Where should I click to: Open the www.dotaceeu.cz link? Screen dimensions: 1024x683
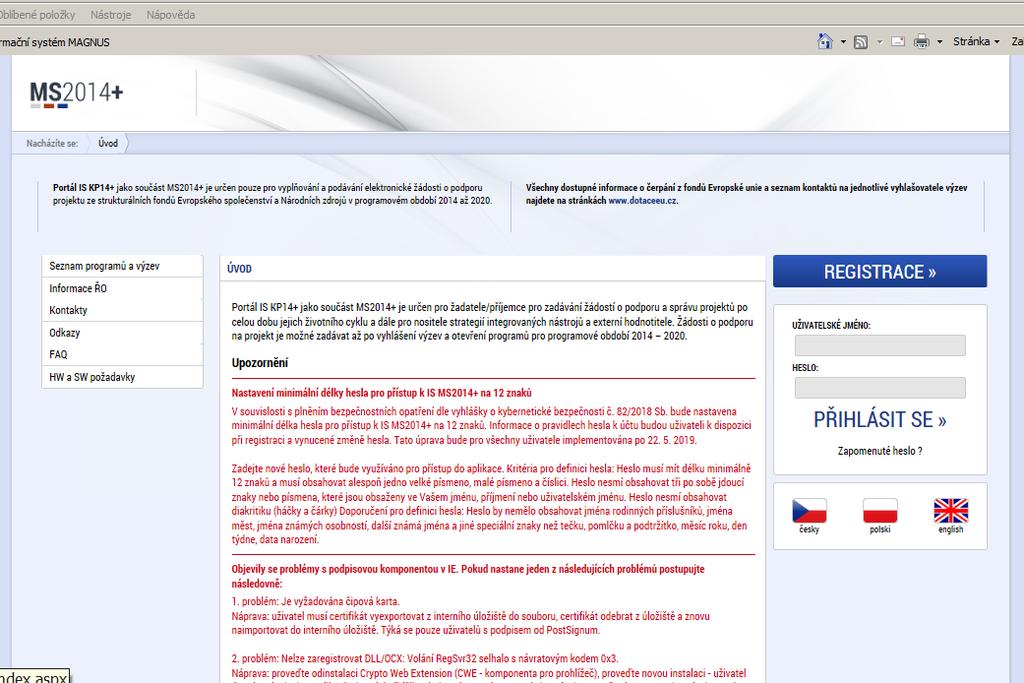pos(643,200)
